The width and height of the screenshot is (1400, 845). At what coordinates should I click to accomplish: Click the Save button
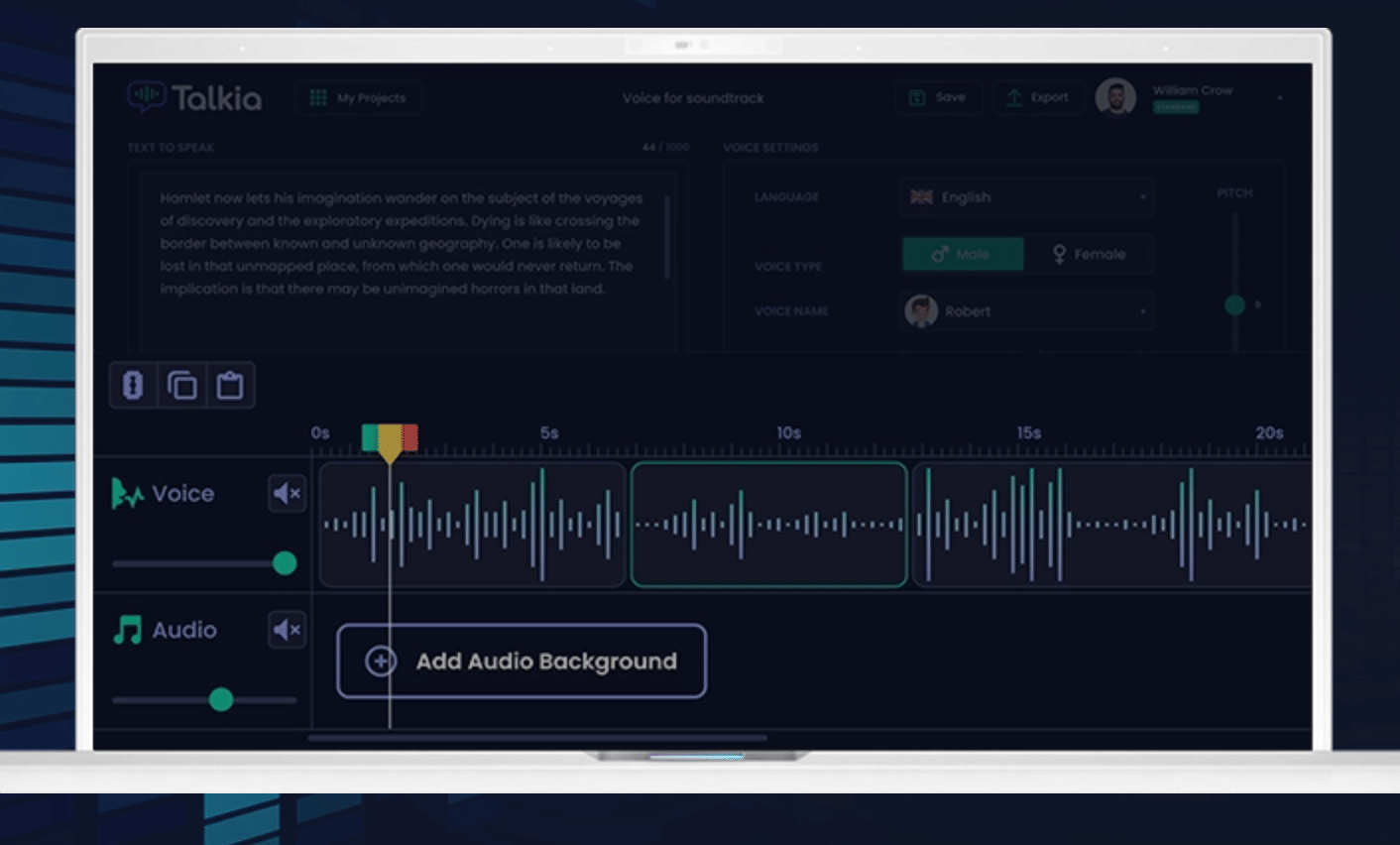[938, 97]
